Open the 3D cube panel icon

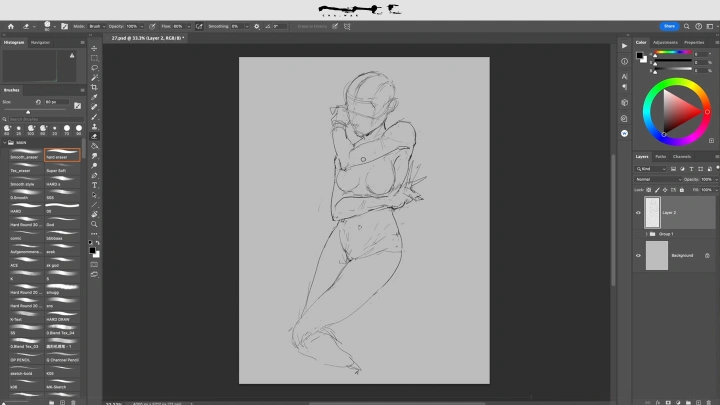click(x=624, y=103)
